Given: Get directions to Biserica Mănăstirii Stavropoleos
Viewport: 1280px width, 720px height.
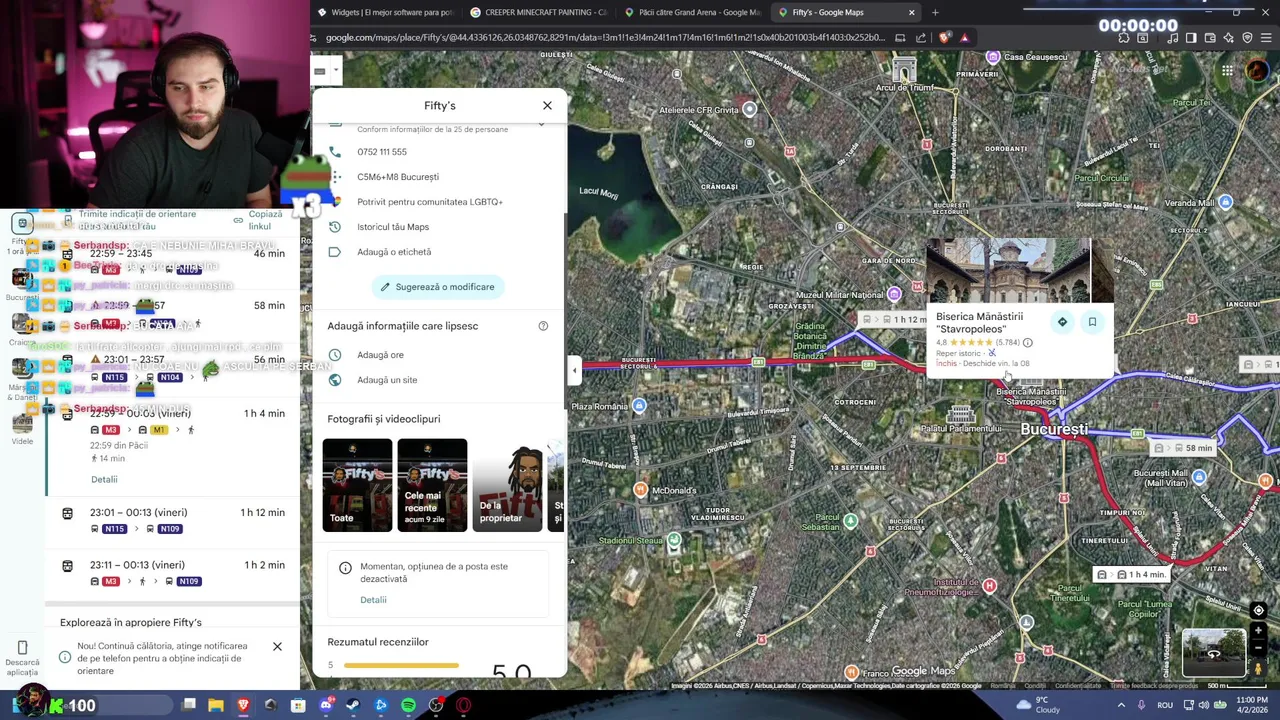Looking at the screenshot, I should [x=1062, y=322].
